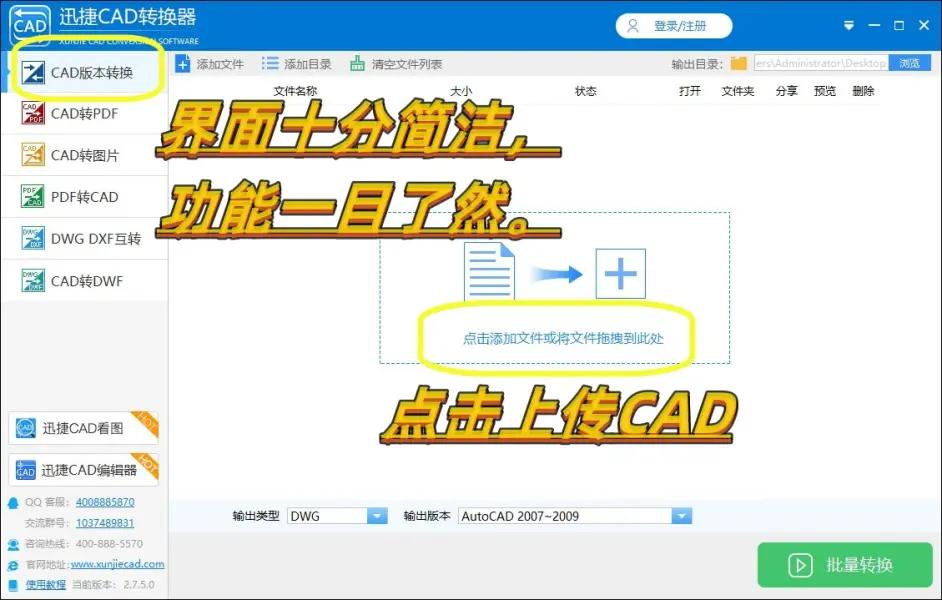
Task: Click the 迅捷CAD转换器 logo icon
Action: tap(30, 25)
